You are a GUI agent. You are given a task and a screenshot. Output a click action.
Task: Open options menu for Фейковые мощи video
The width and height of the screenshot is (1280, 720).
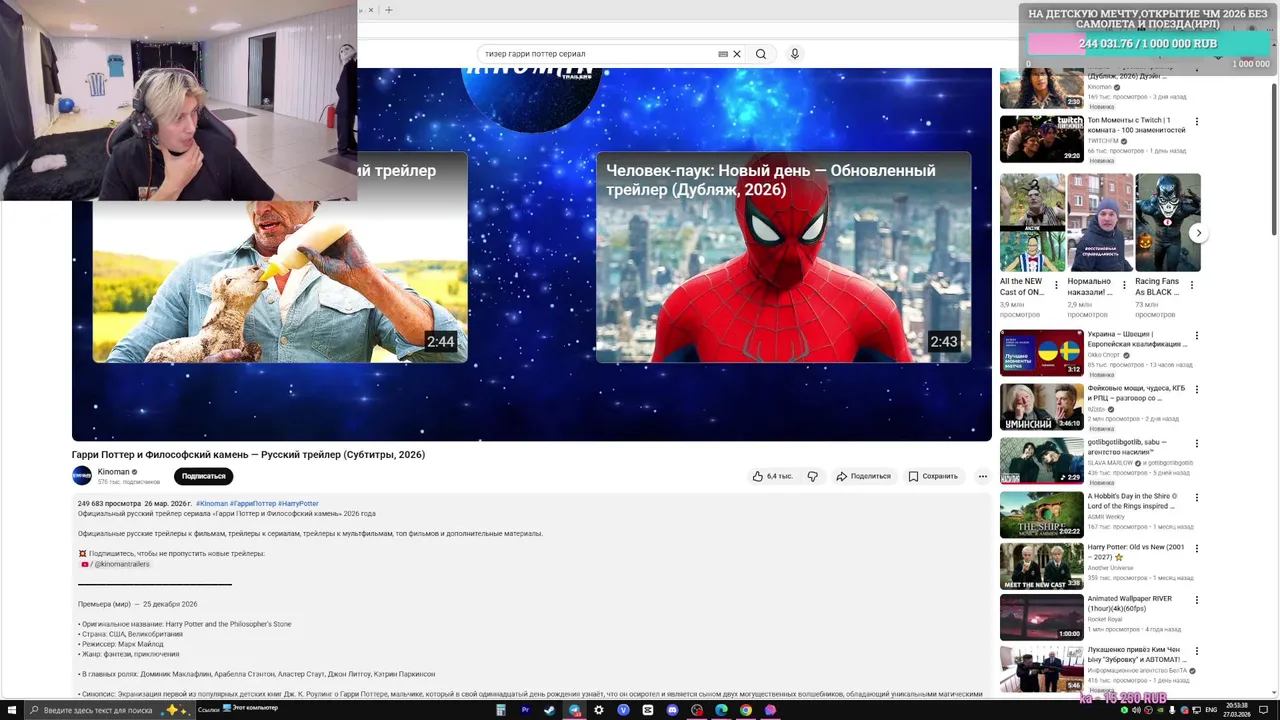tap(1197, 390)
